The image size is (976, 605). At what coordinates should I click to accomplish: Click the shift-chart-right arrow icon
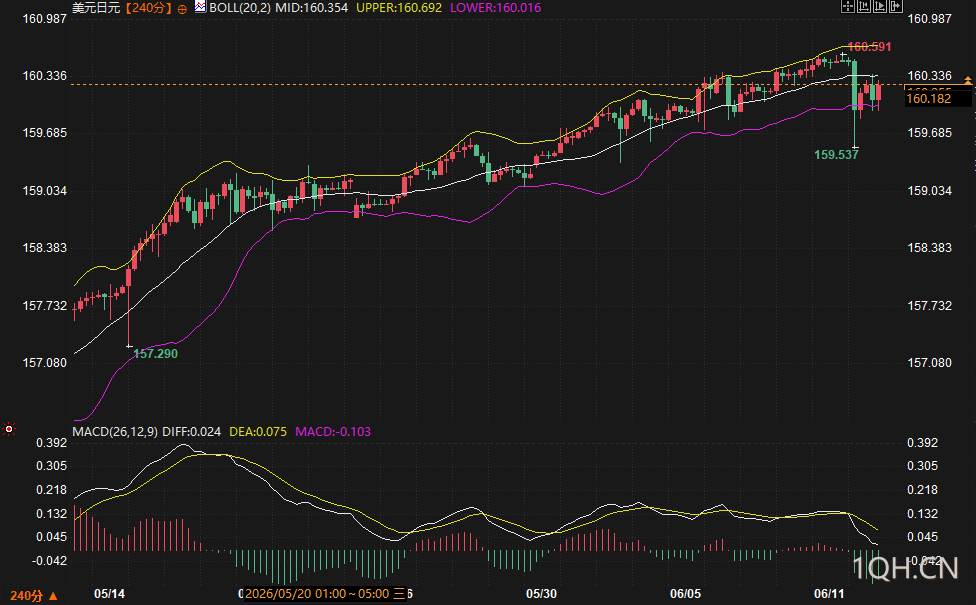pos(896,6)
